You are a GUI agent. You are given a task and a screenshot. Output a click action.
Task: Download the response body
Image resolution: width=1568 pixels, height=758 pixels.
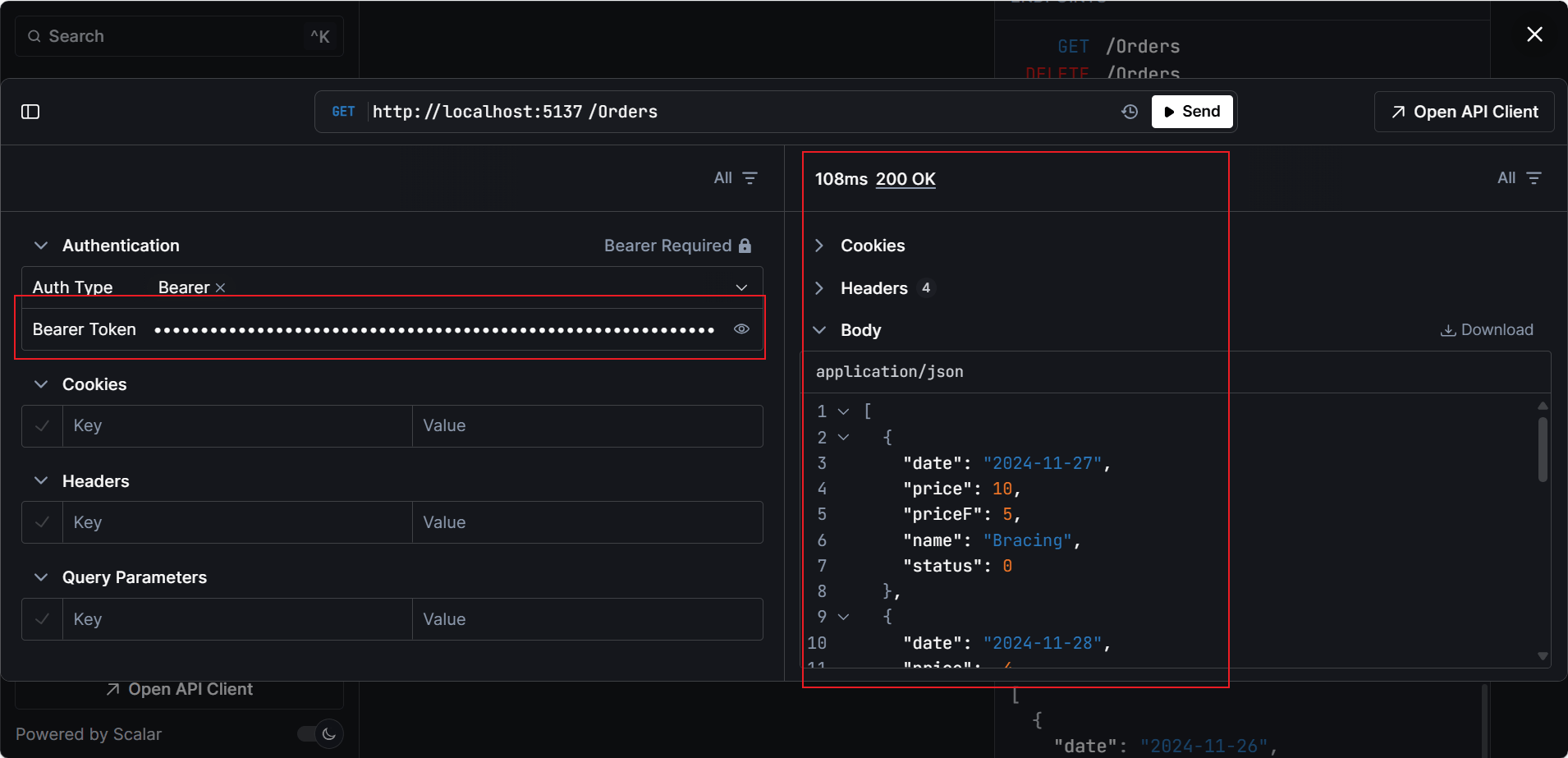pos(1487,330)
